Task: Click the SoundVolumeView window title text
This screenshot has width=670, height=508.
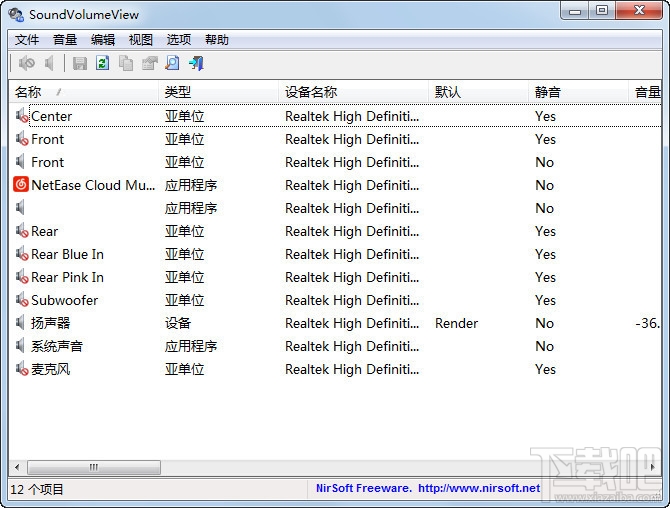Action: pos(84,15)
